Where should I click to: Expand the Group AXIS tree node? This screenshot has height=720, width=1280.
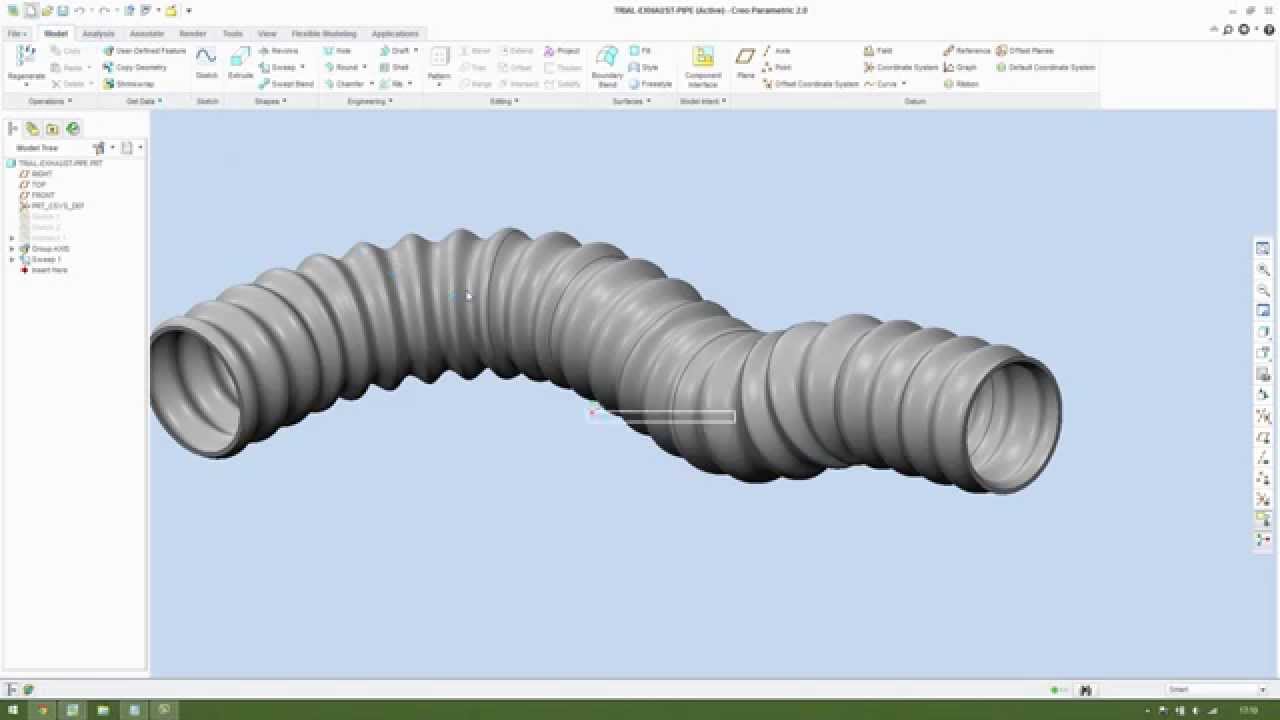coord(12,249)
